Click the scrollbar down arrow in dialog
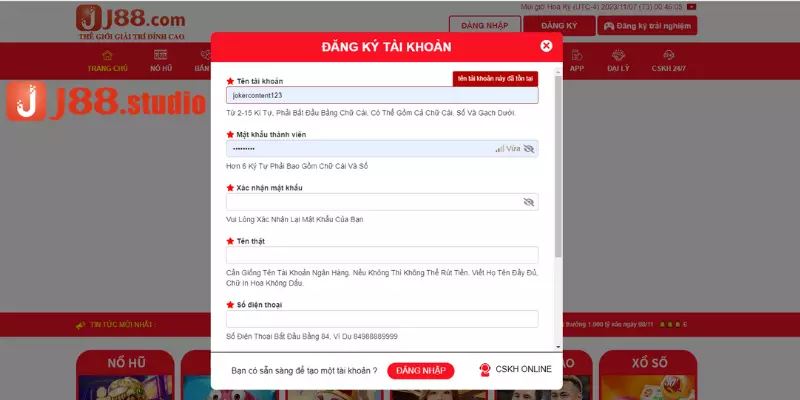 coord(558,346)
